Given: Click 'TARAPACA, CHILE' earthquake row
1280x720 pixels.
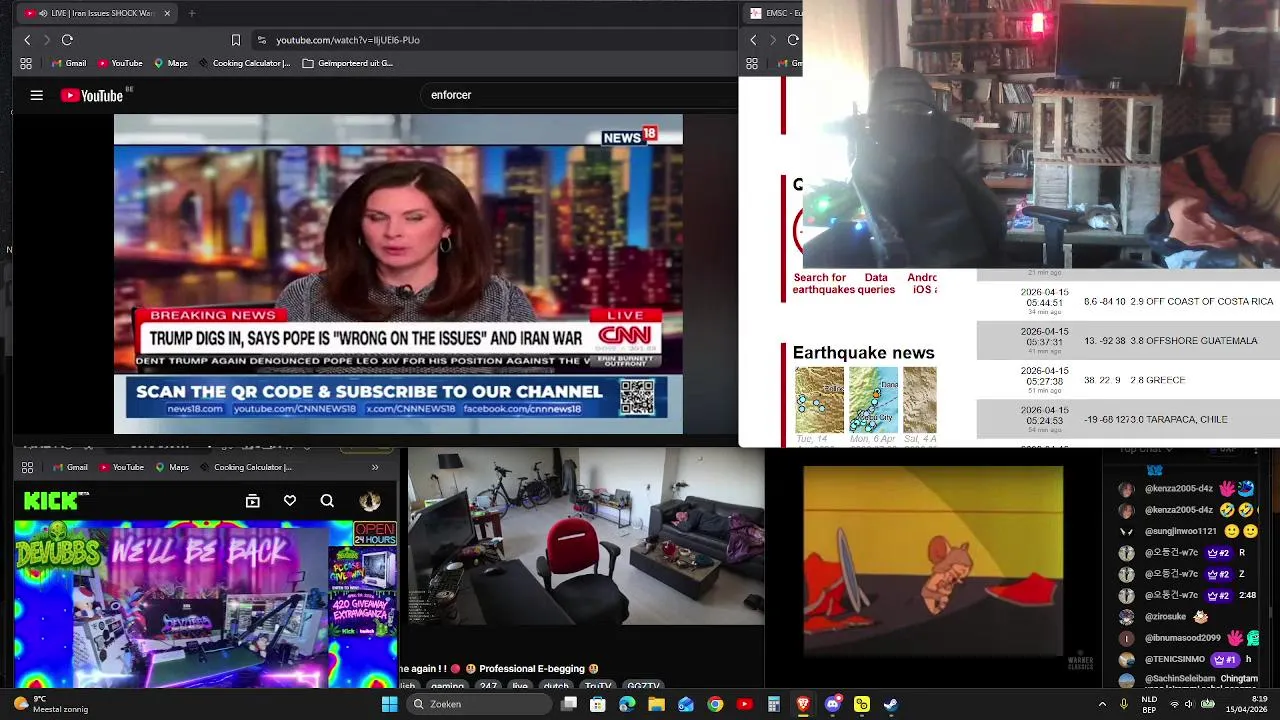Looking at the screenshot, I should coord(1128,419).
